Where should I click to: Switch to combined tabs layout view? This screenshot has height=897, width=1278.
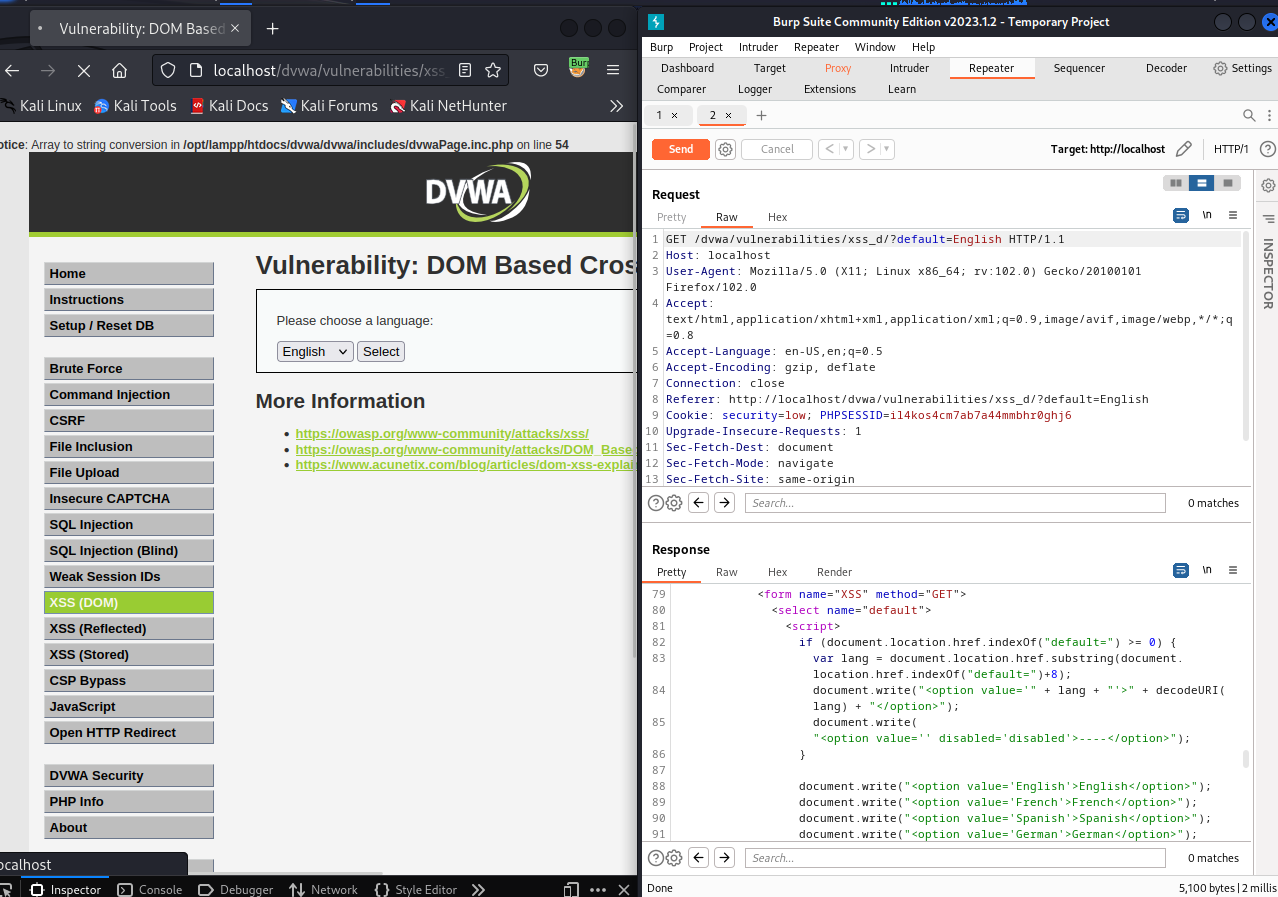[1228, 183]
